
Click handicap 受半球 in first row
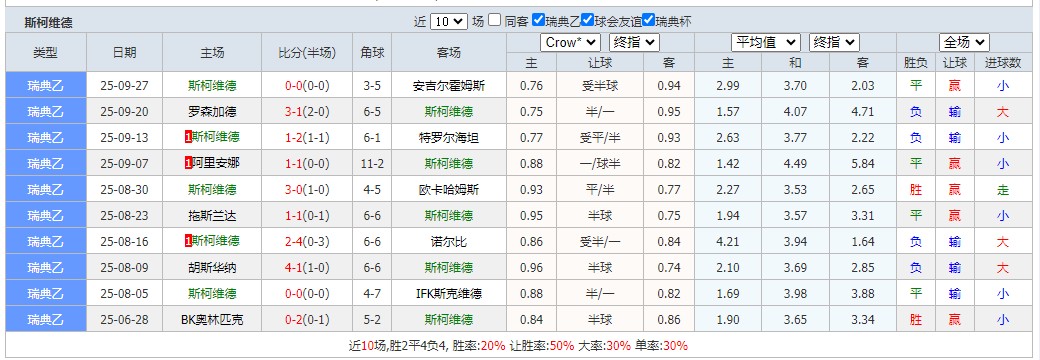pyautogui.click(x=600, y=86)
